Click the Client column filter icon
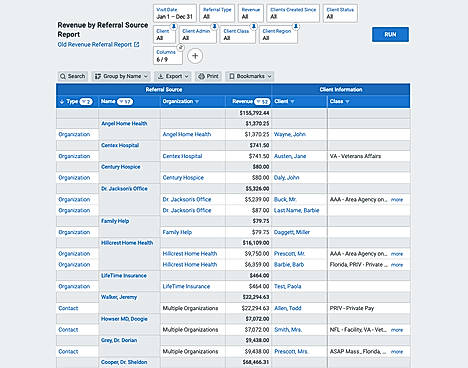Image resolution: width=468 pixels, height=368 pixels. pyautogui.click(x=292, y=102)
